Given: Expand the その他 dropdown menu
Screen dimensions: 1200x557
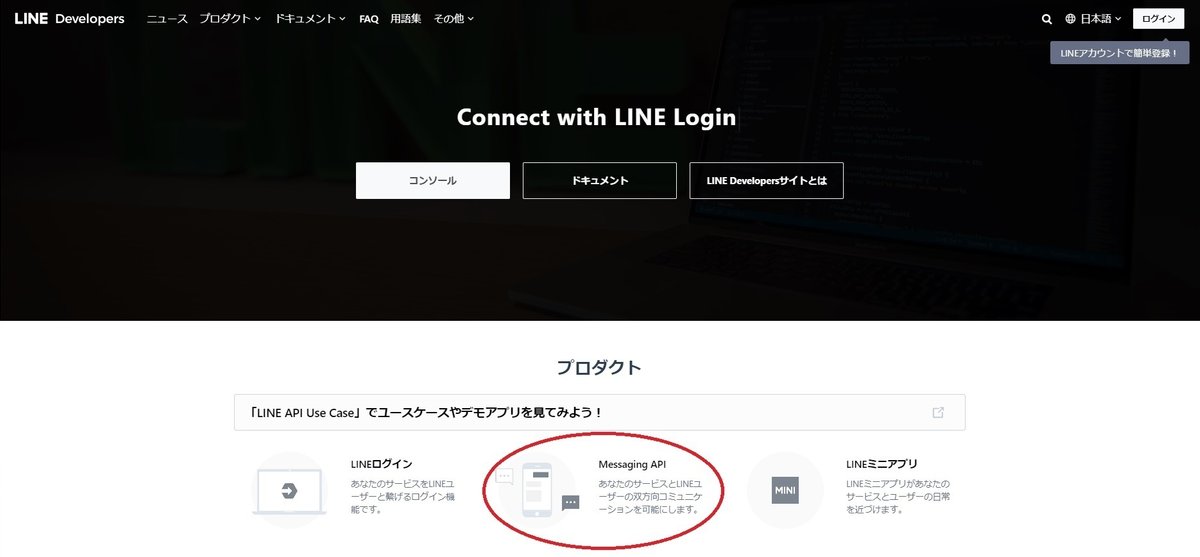Looking at the screenshot, I should (454, 19).
